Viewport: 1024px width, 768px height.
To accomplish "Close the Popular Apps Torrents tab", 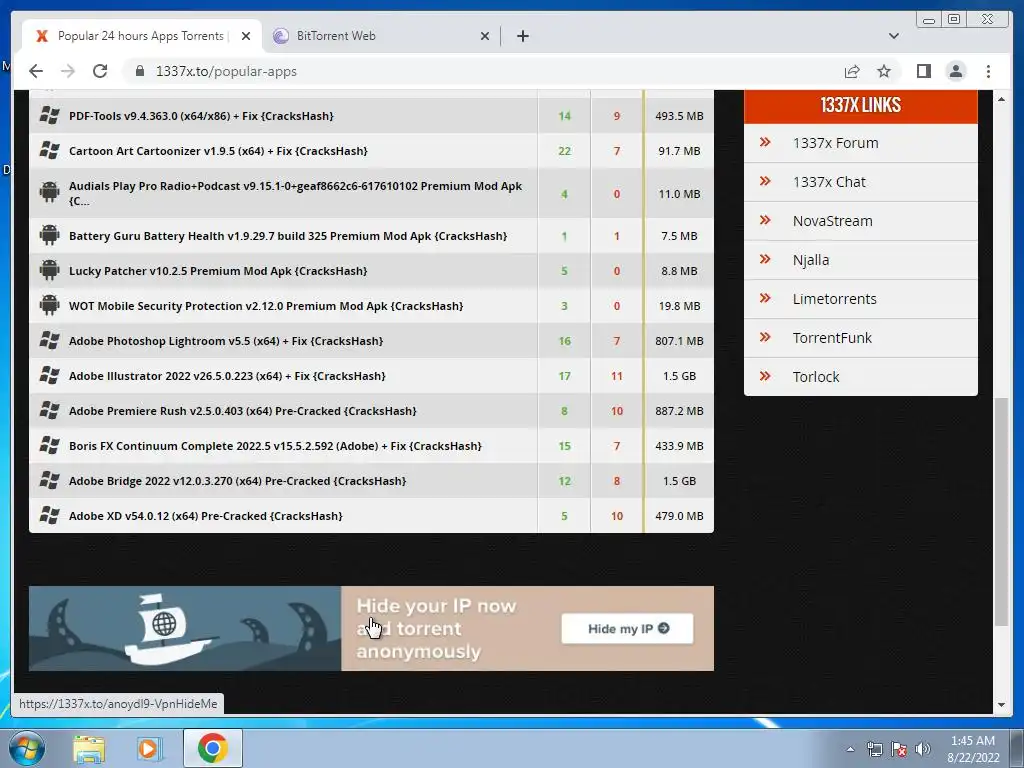I will coord(246,36).
